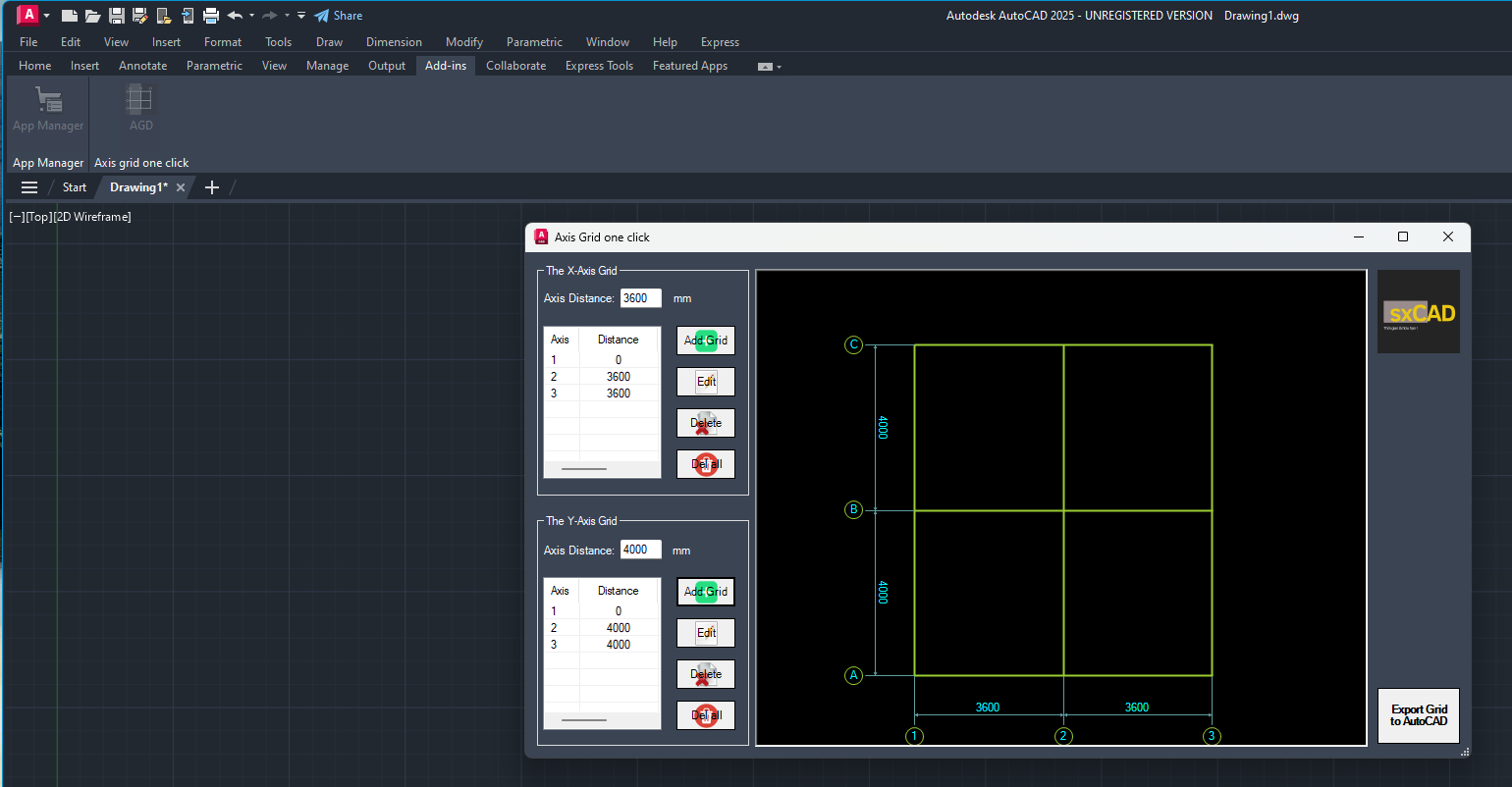Switch to the Express Tools ribbon tab
The height and width of the screenshot is (787, 1512).
tap(599, 66)
